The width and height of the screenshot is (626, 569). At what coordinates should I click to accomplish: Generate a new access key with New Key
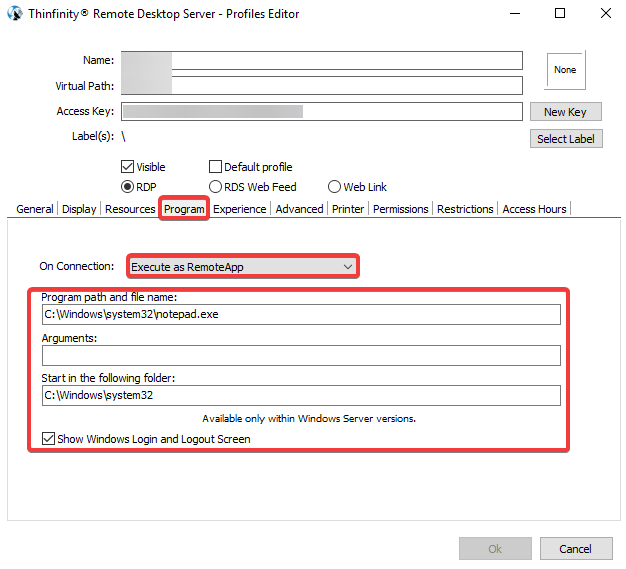pyautogui.click(x=565, y=112)
